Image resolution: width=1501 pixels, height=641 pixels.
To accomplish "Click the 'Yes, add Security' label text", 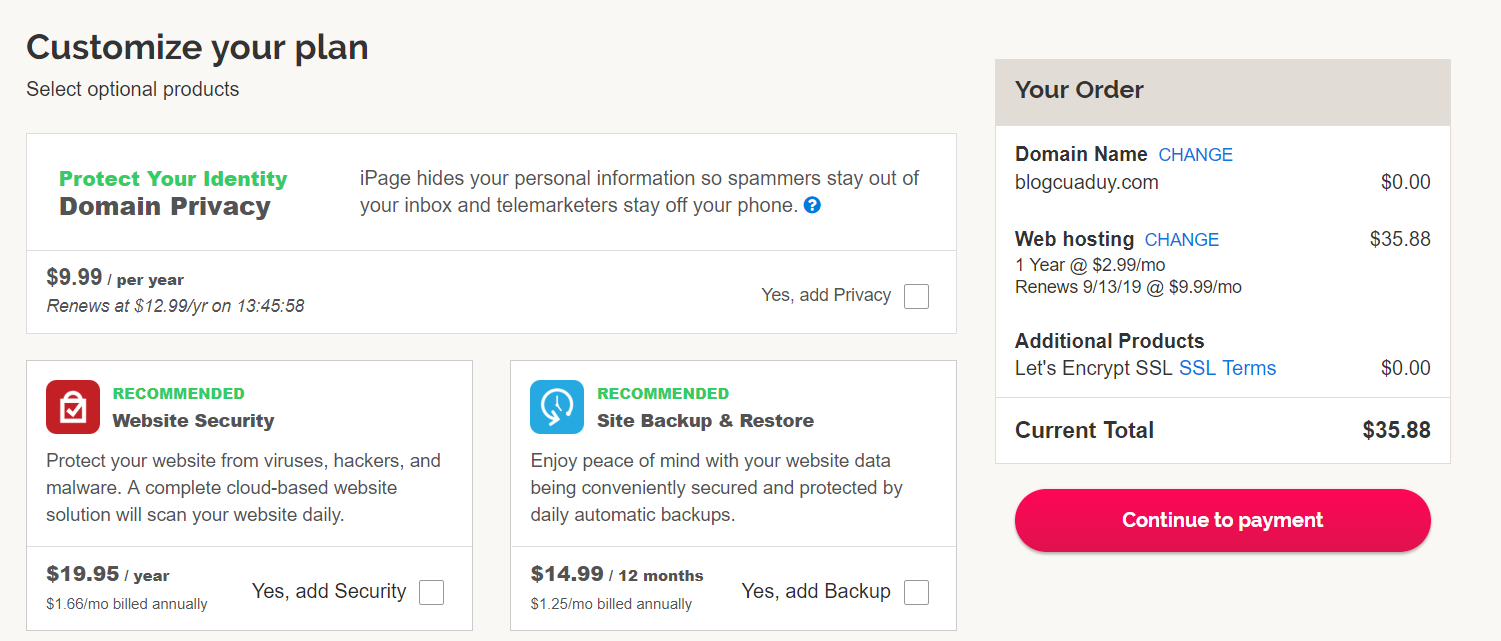I will 329,591.
